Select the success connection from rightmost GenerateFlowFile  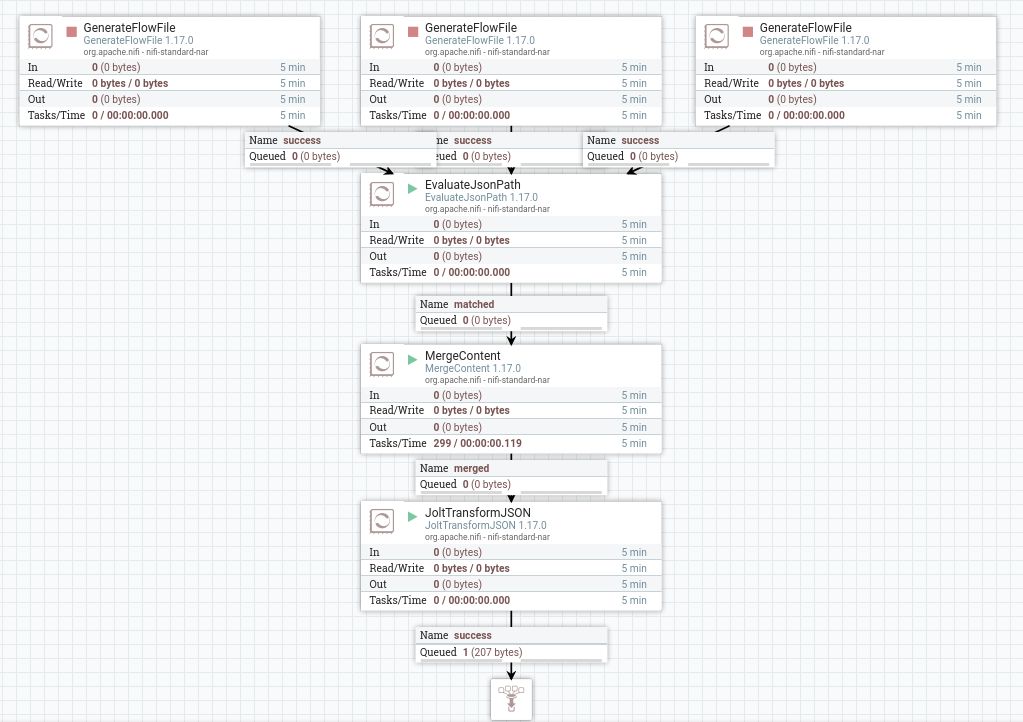click(x=679, y=149)
